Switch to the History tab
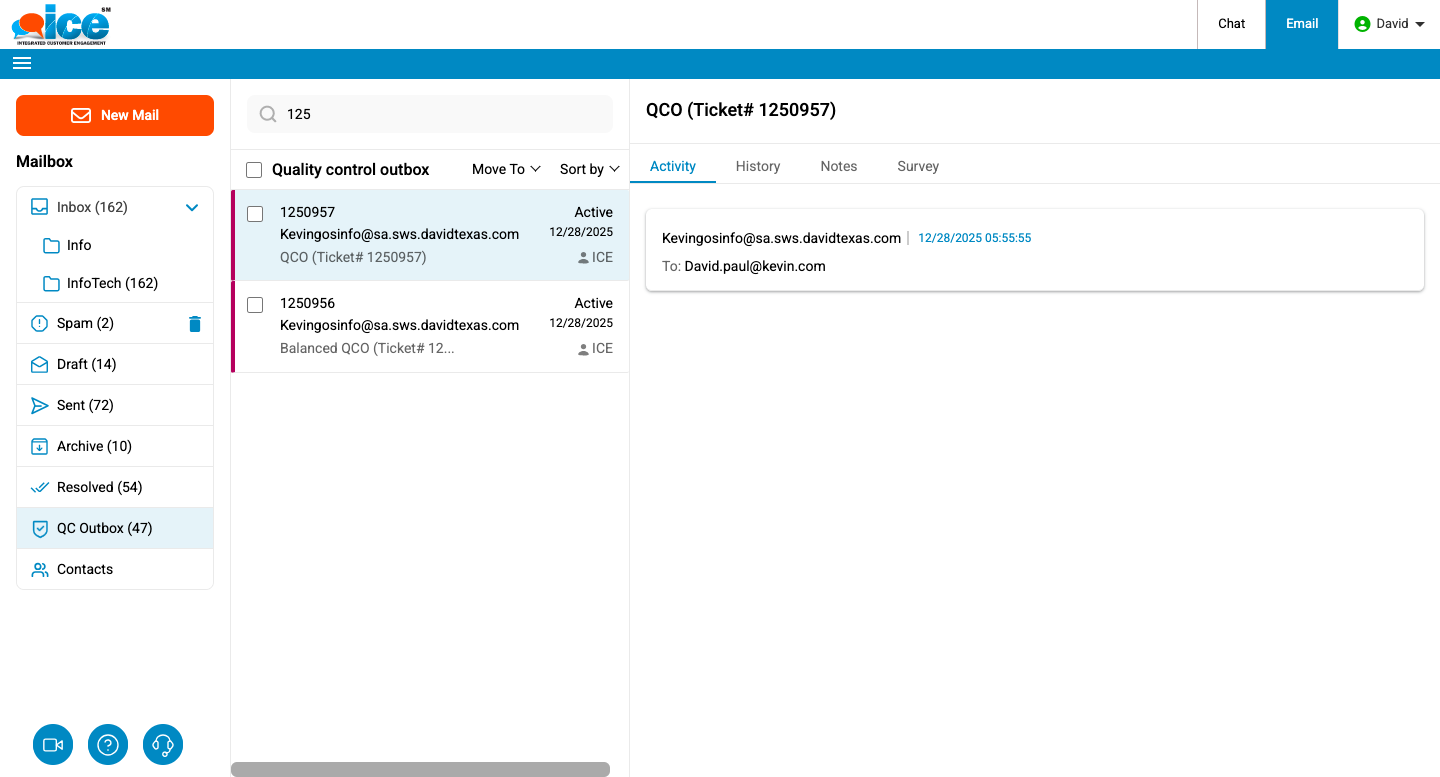Image resolution: width=1440 pixels, height=777 pixels. 757,166
